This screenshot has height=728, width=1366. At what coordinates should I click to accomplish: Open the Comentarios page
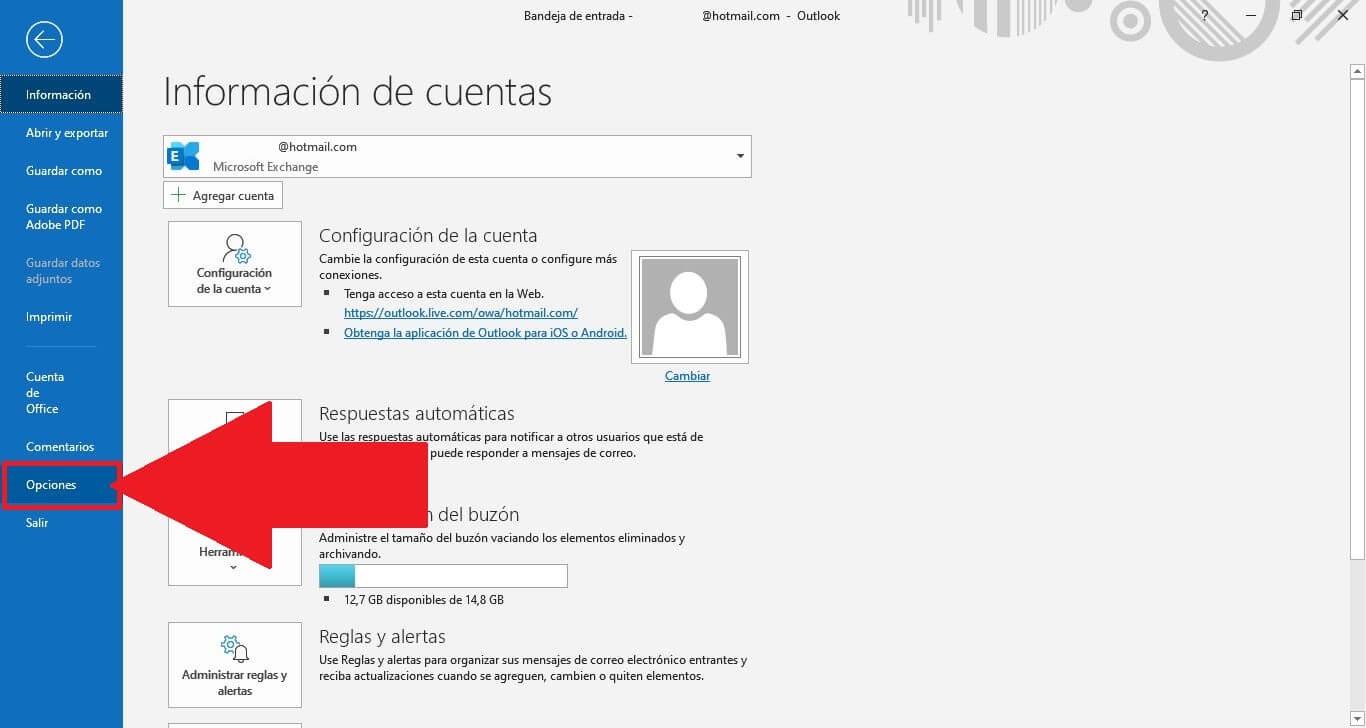click(x=61, y=447)
